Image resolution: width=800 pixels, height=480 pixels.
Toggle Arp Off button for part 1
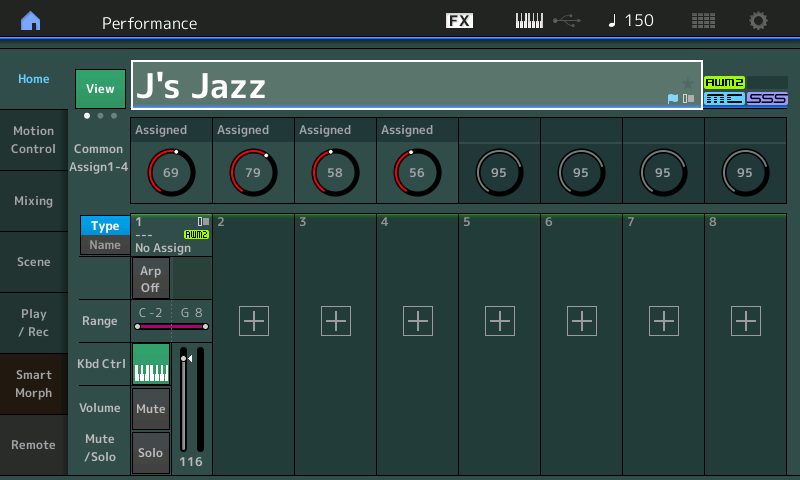(x=150, y=279)
